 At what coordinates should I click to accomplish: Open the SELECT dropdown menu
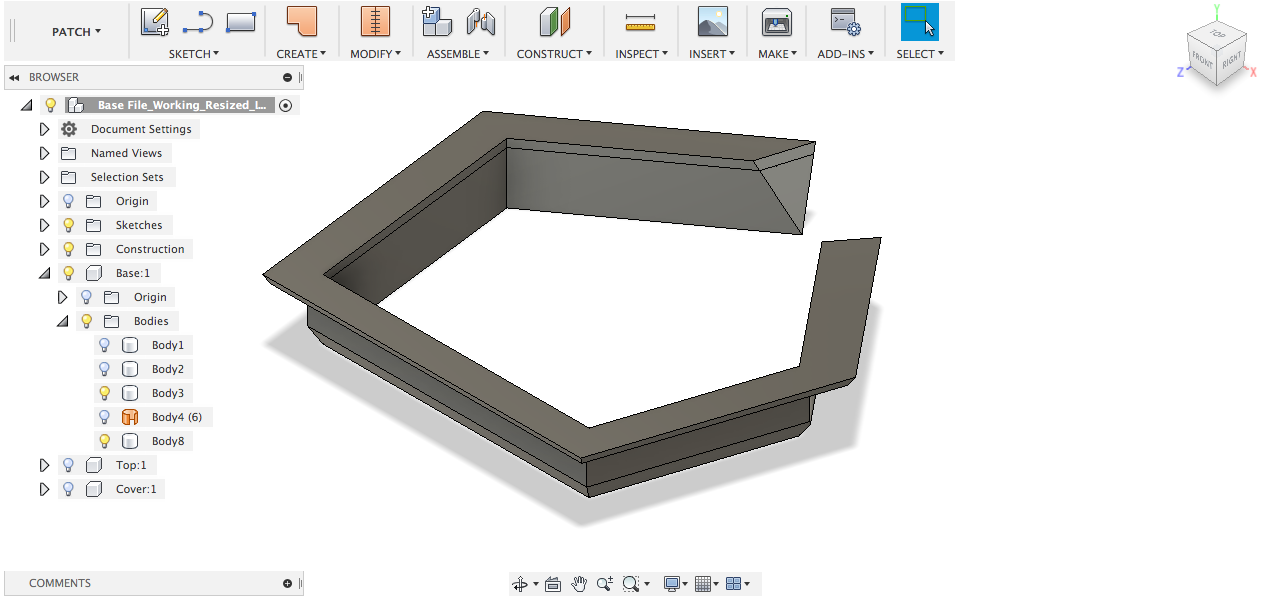point(920,54)
